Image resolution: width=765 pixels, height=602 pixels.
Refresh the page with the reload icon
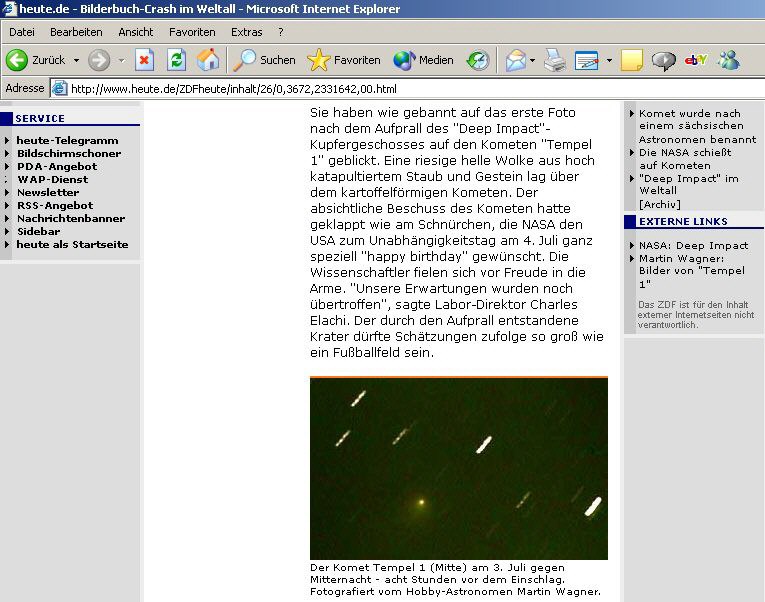click(x=176, y=60)
